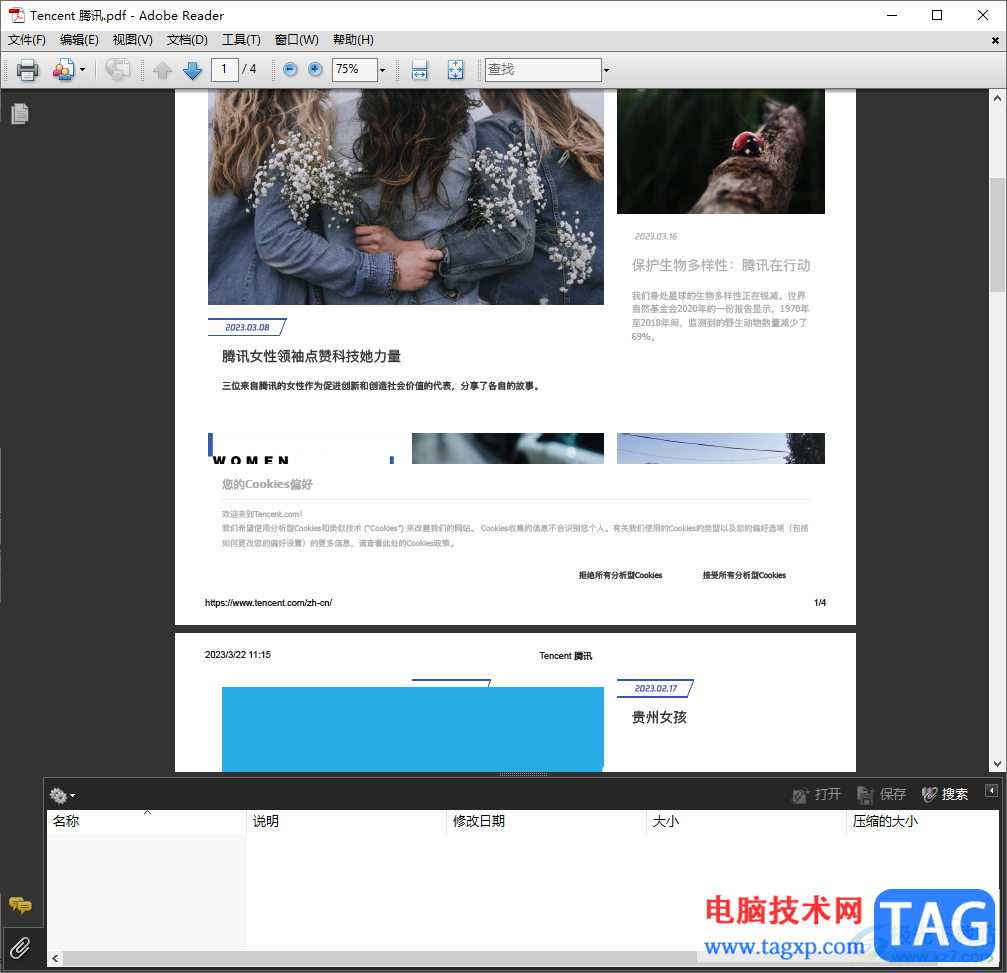Click the document vertical scrollbar thumb
Image resolution: width=1007 pixels, height=973 pixels.
[x=997, y=234]
